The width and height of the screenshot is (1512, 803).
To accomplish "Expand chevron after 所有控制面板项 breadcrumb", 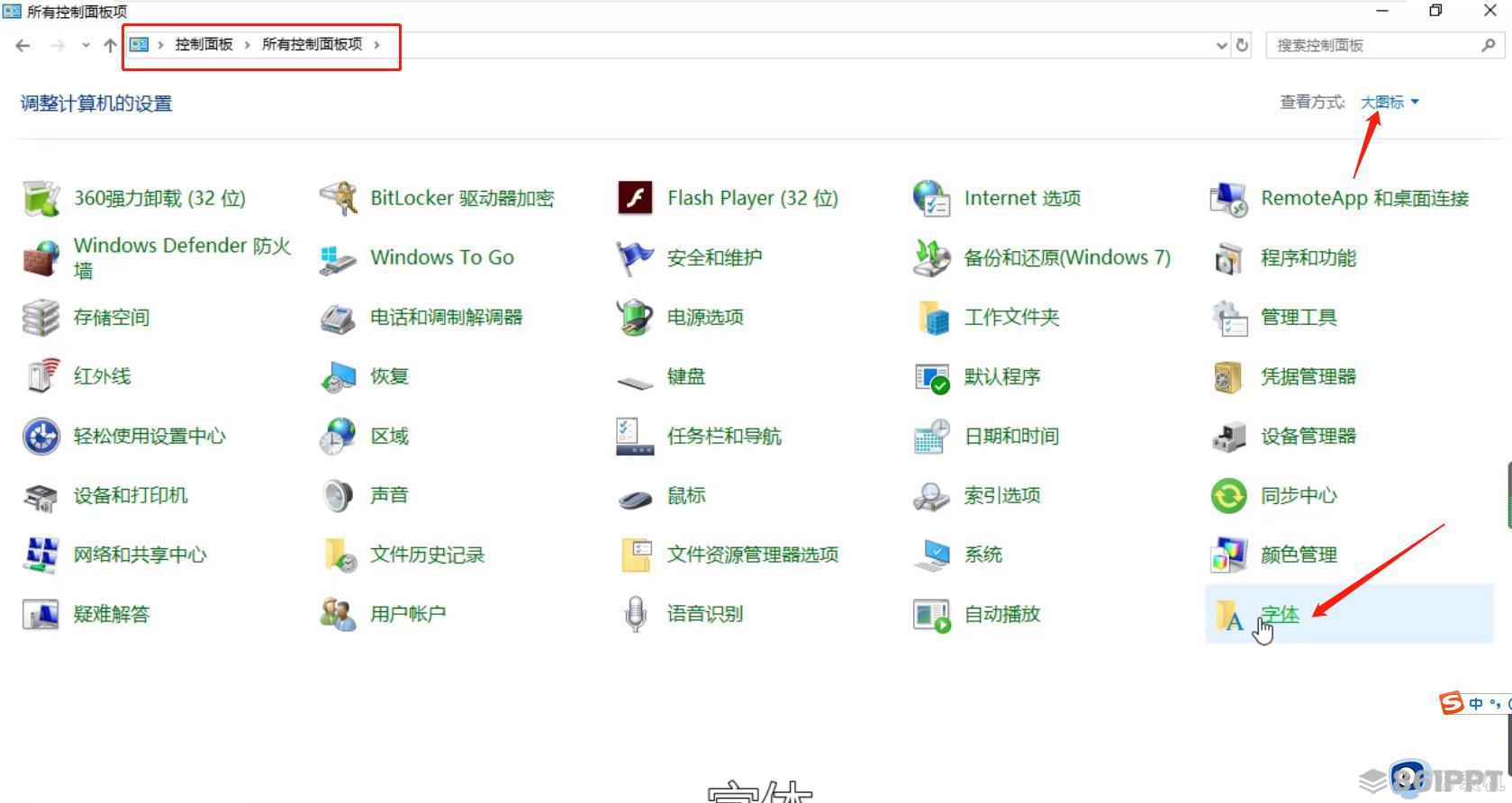I will click(376, 44).
